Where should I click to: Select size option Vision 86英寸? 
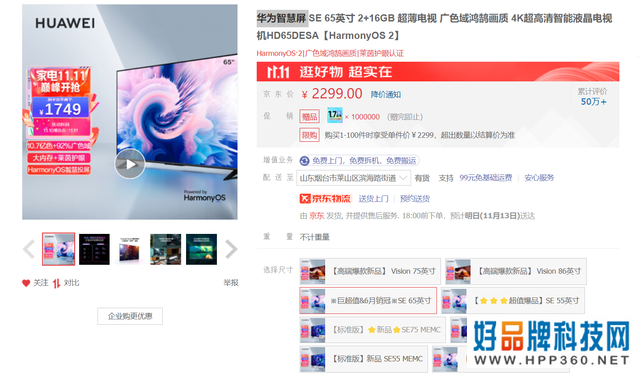(x=516, y=271)
